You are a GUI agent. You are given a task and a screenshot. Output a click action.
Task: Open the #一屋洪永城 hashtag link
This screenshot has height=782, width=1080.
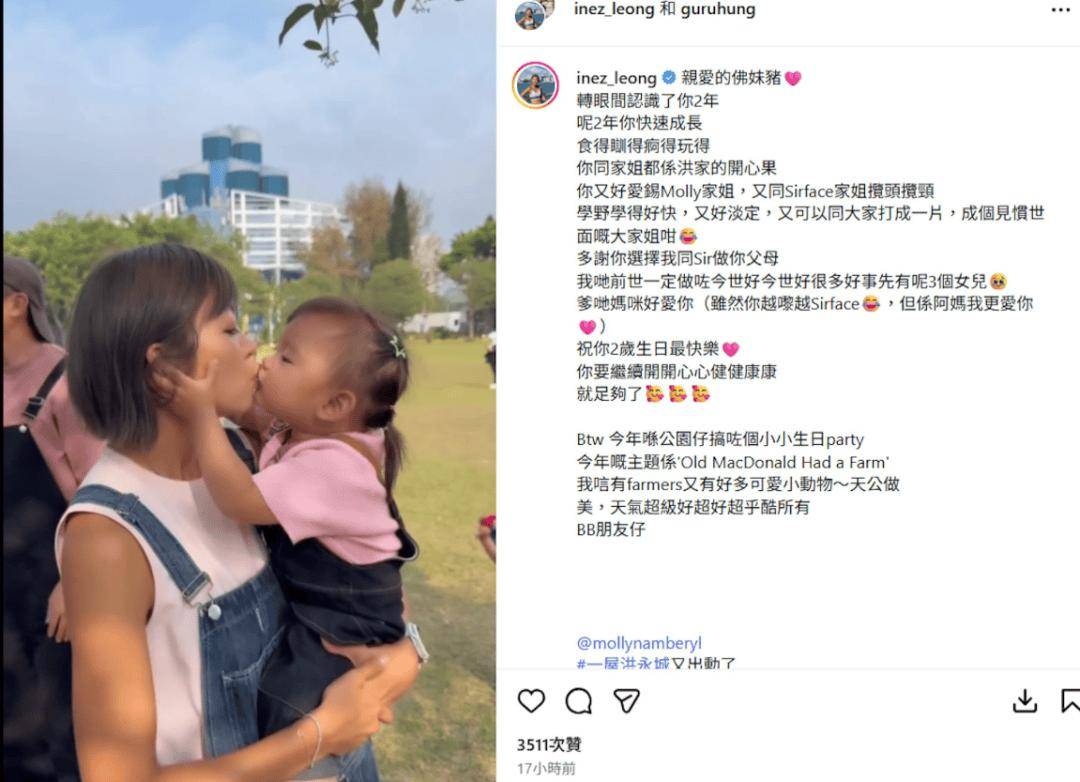(x=623, y=663)
